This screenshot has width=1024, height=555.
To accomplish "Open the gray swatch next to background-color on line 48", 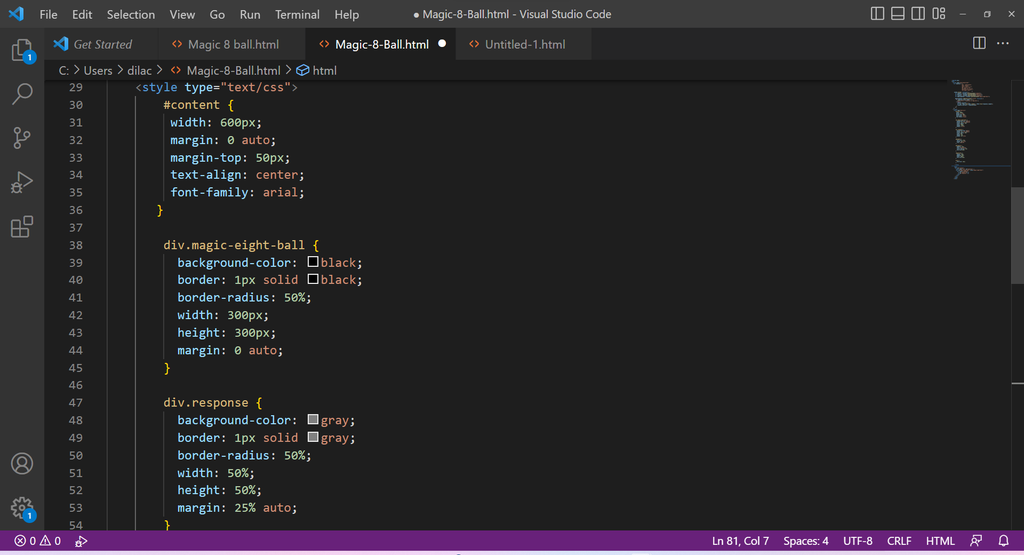I will [313, 420].
